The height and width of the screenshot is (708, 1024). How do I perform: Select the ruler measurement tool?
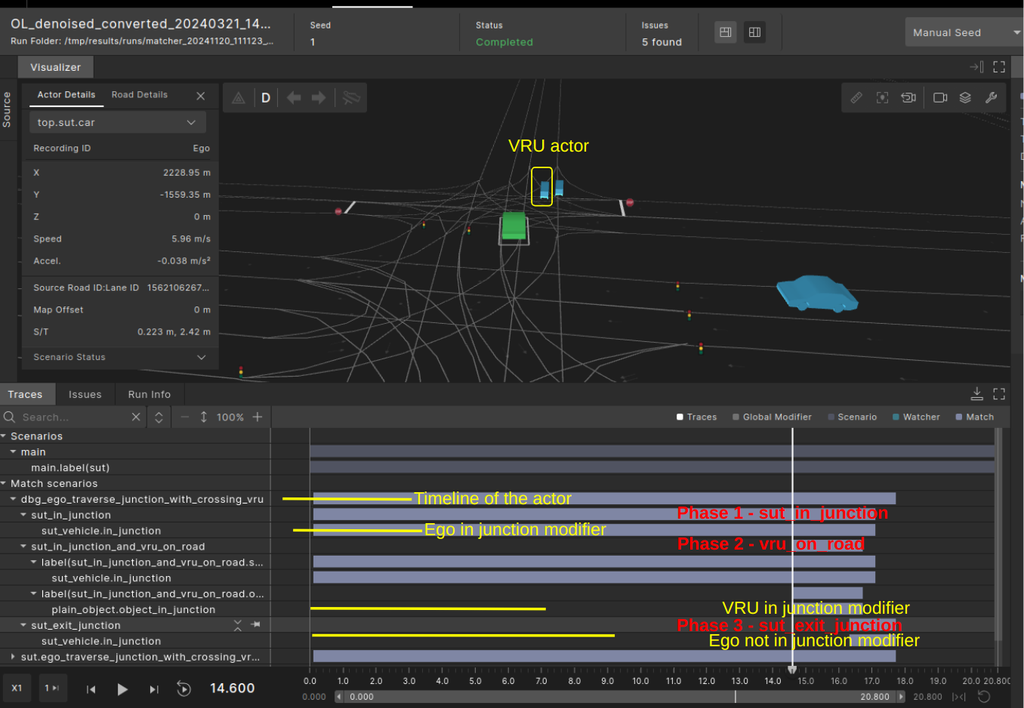(x=856, y=98)
